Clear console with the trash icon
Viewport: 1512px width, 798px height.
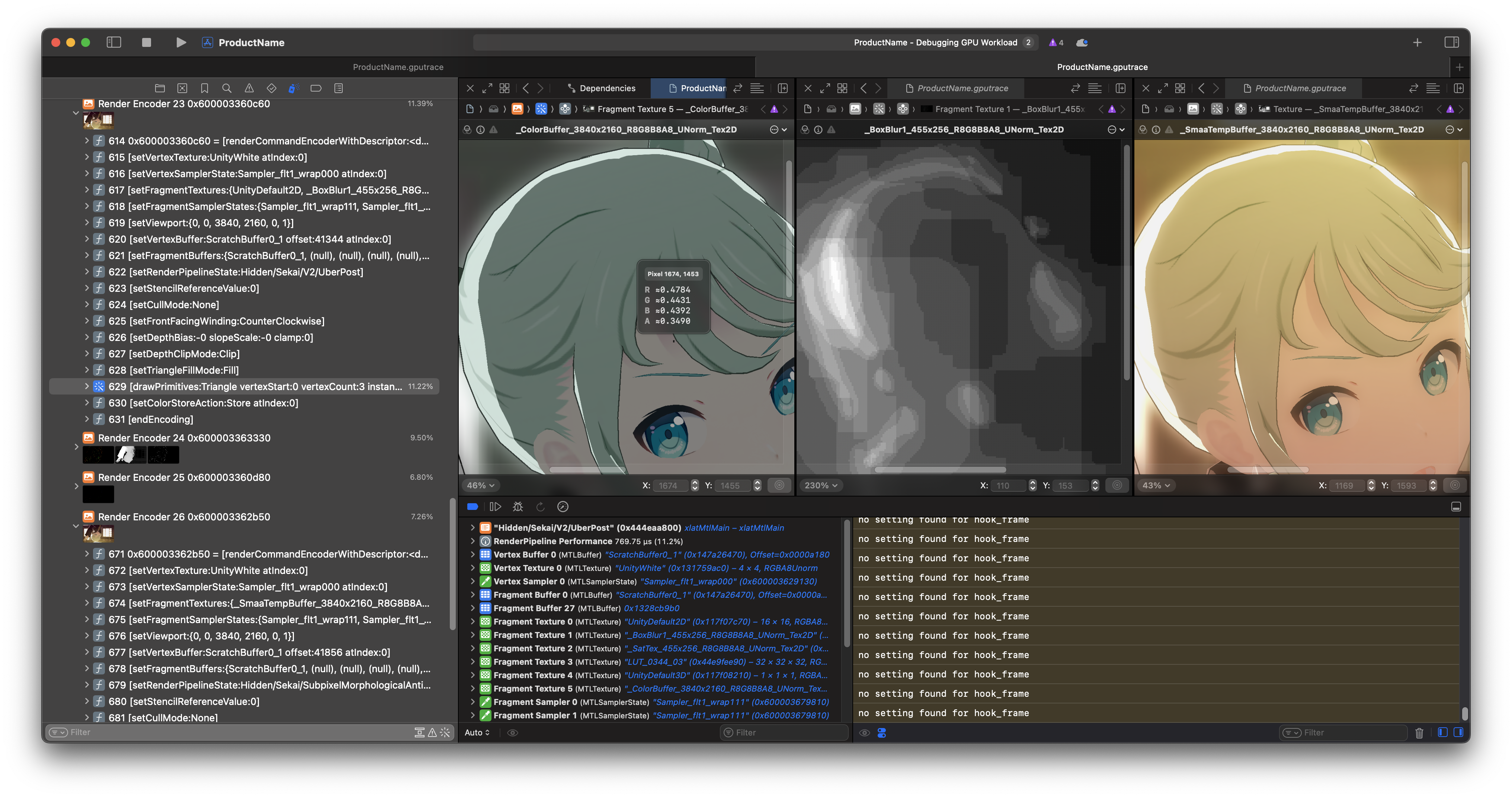click(x=1419, y=733)
